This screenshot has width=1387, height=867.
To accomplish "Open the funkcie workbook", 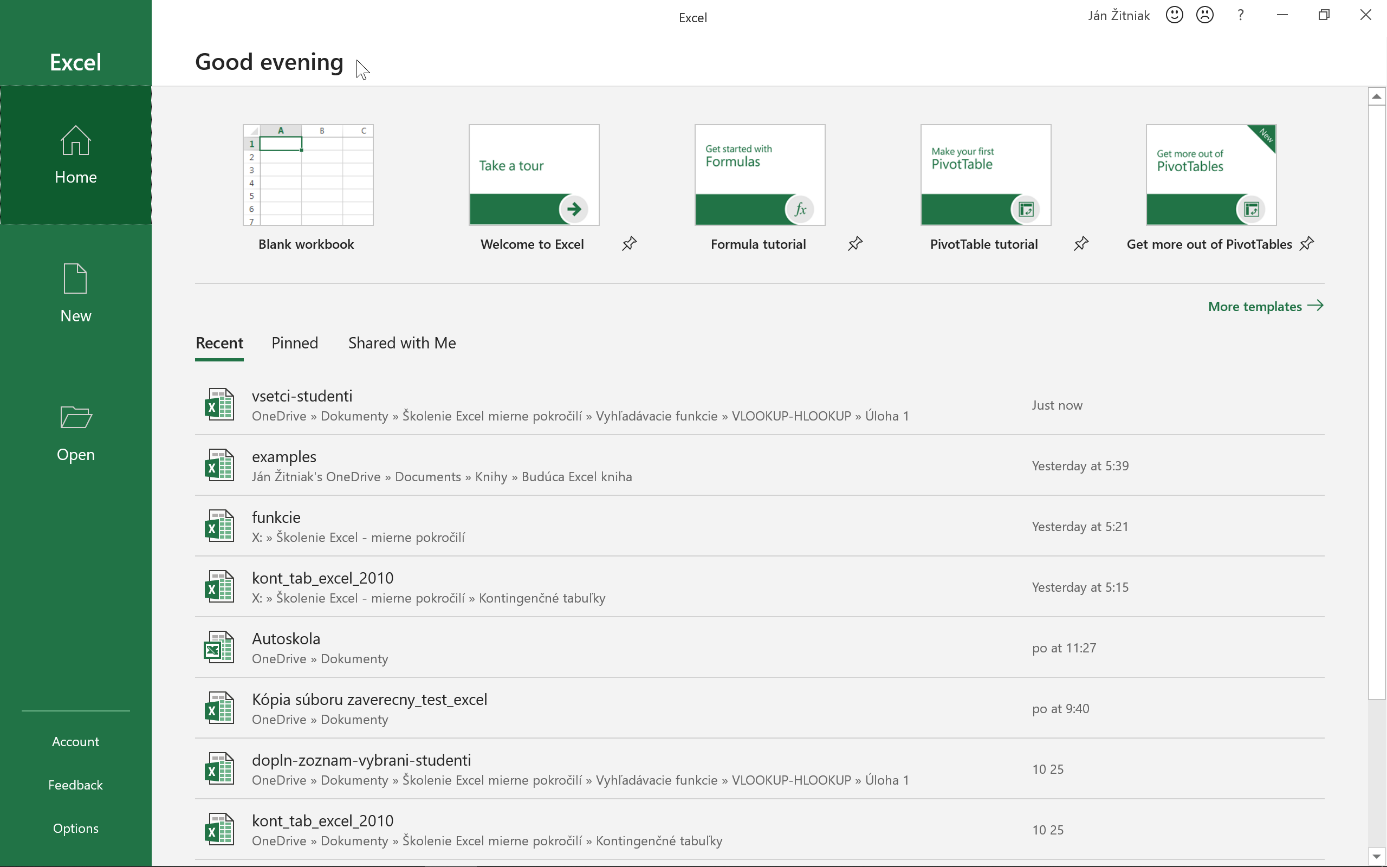I will pos(760,526).
